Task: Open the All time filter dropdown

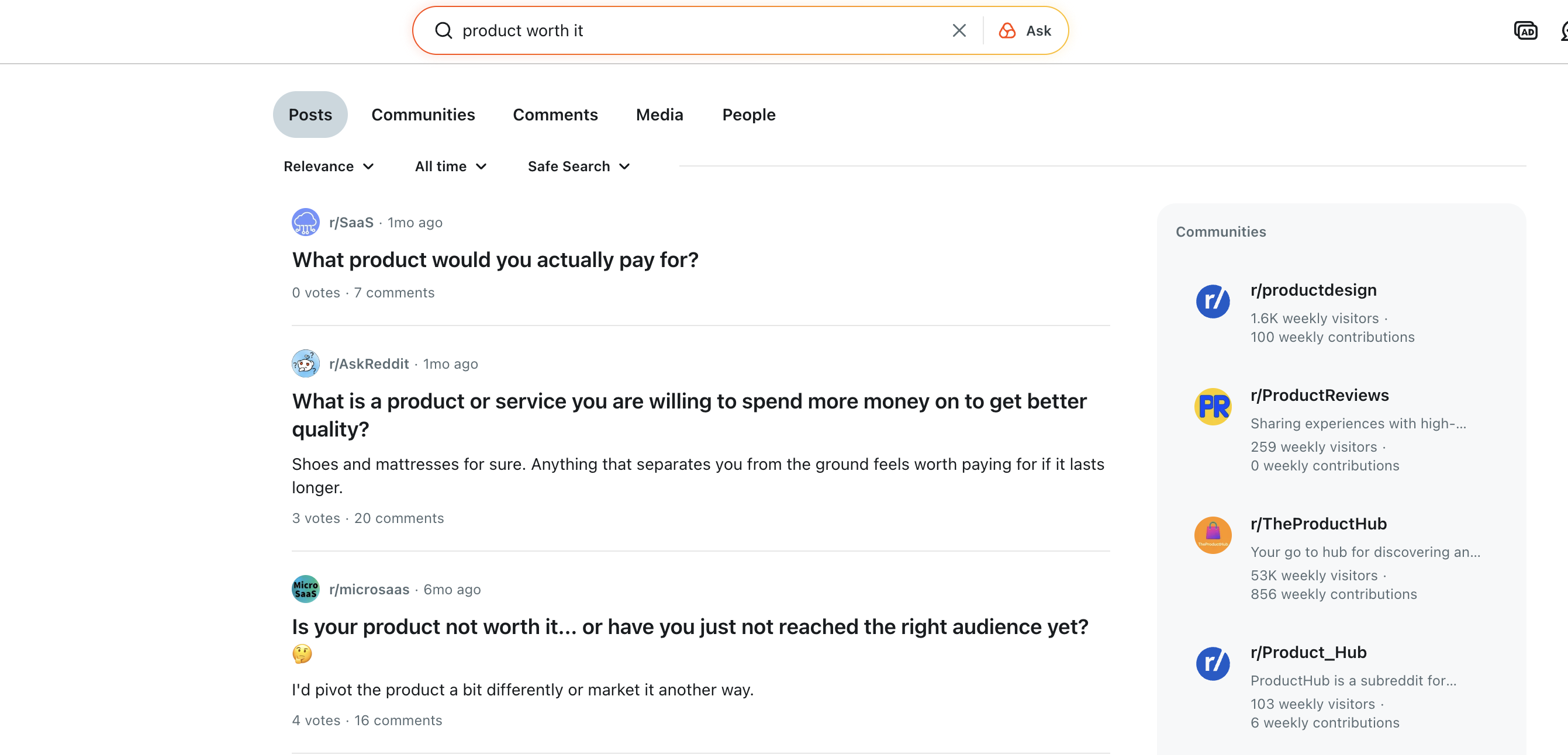Action: coord(450,166)
